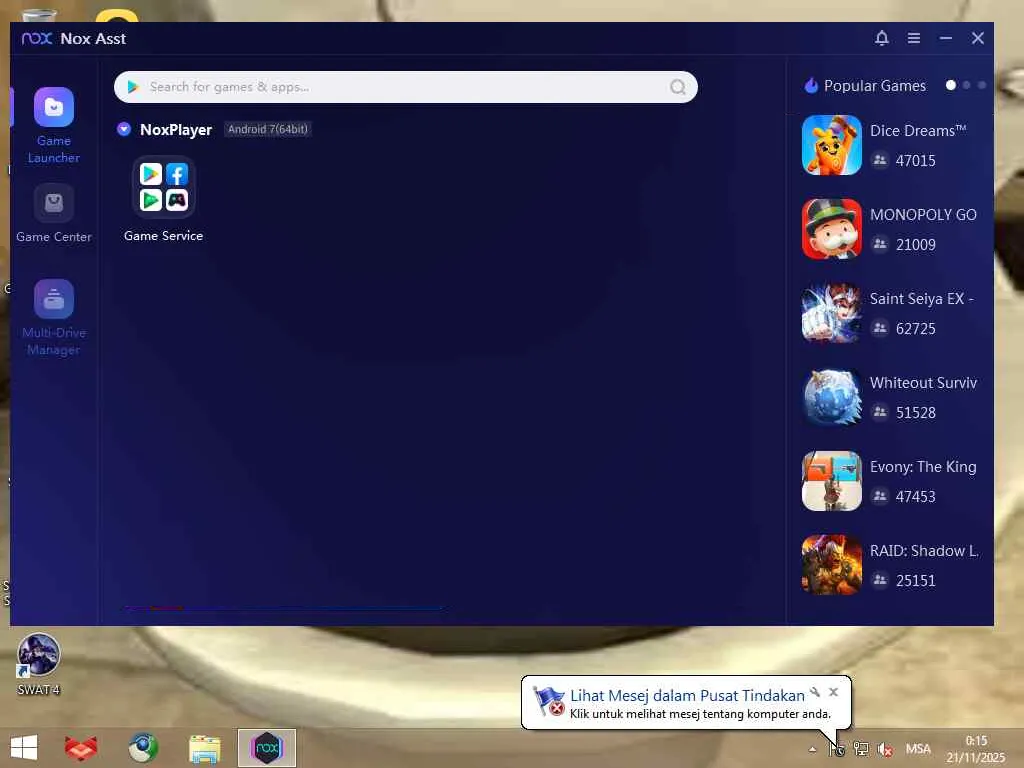Click the search field for games & apps
This screenshot has width=1024, height=768.
point(406,87)
